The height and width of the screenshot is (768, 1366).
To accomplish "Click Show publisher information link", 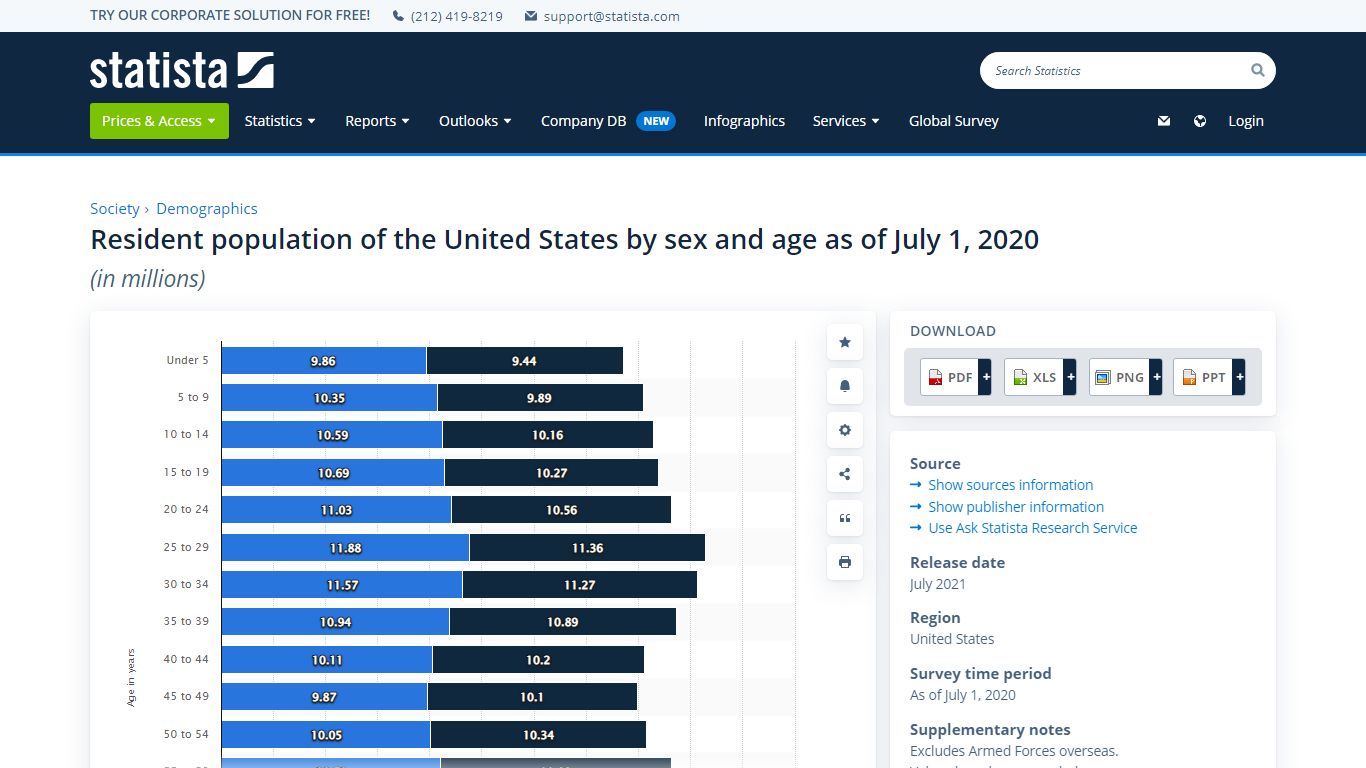I will click(1016, 507).
